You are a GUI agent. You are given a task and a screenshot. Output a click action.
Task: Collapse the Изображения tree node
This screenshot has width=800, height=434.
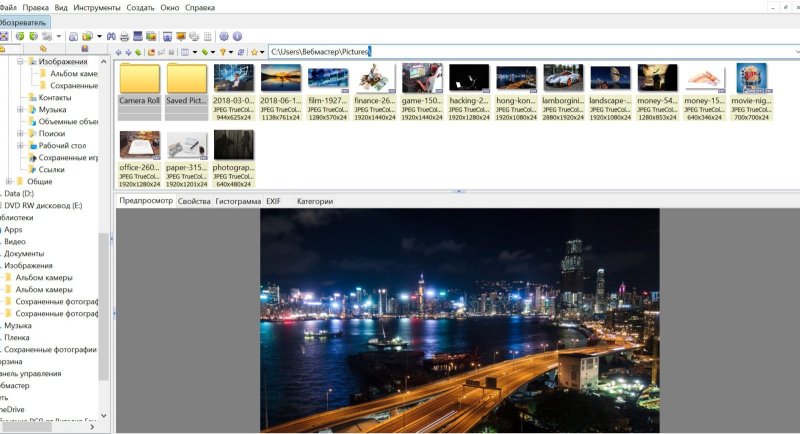[20, 61]
